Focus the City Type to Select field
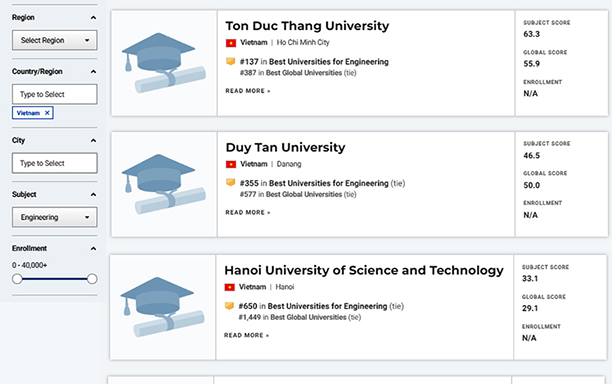612x384 pixels. pos(55,163)
